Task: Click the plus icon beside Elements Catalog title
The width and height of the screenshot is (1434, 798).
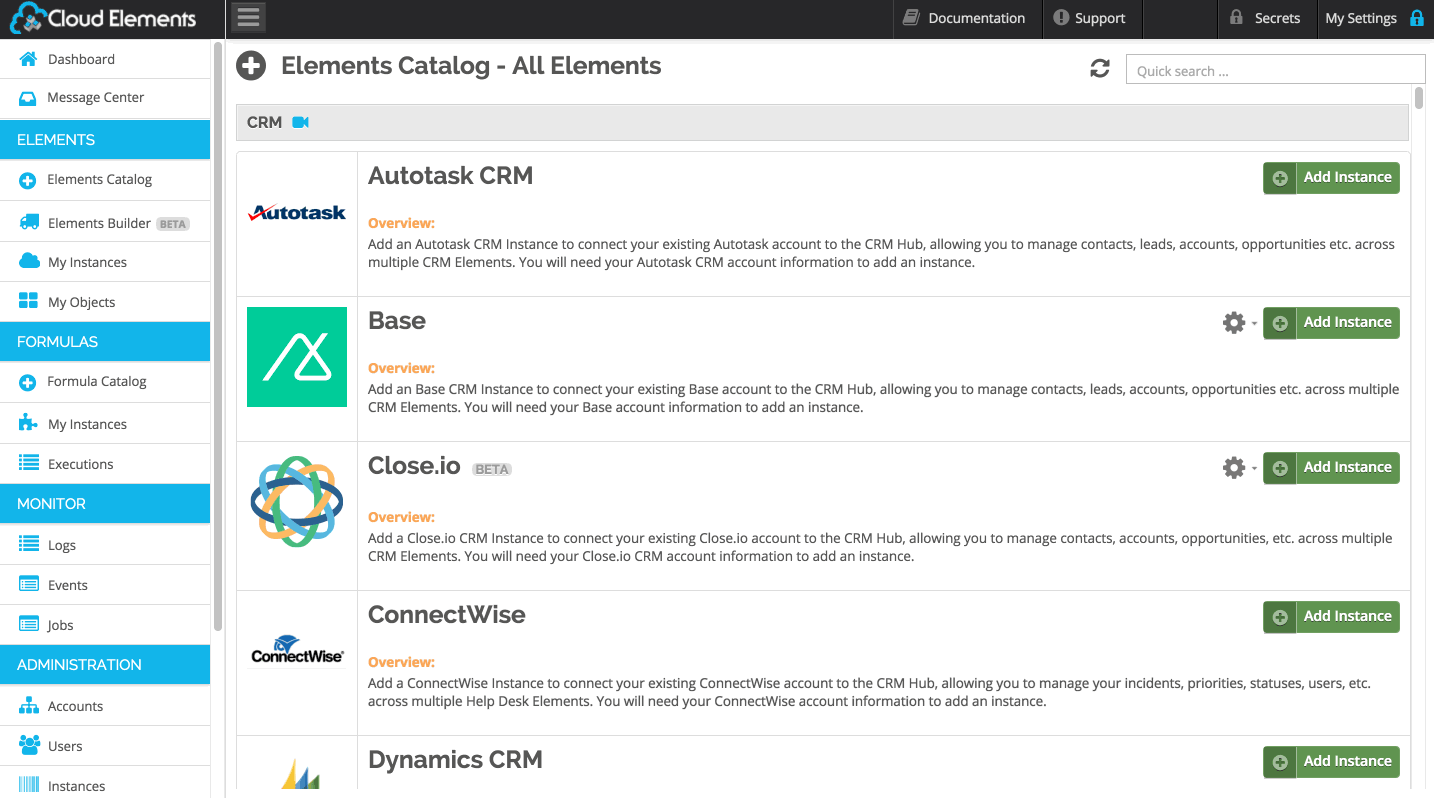Action: coord(251,66)
